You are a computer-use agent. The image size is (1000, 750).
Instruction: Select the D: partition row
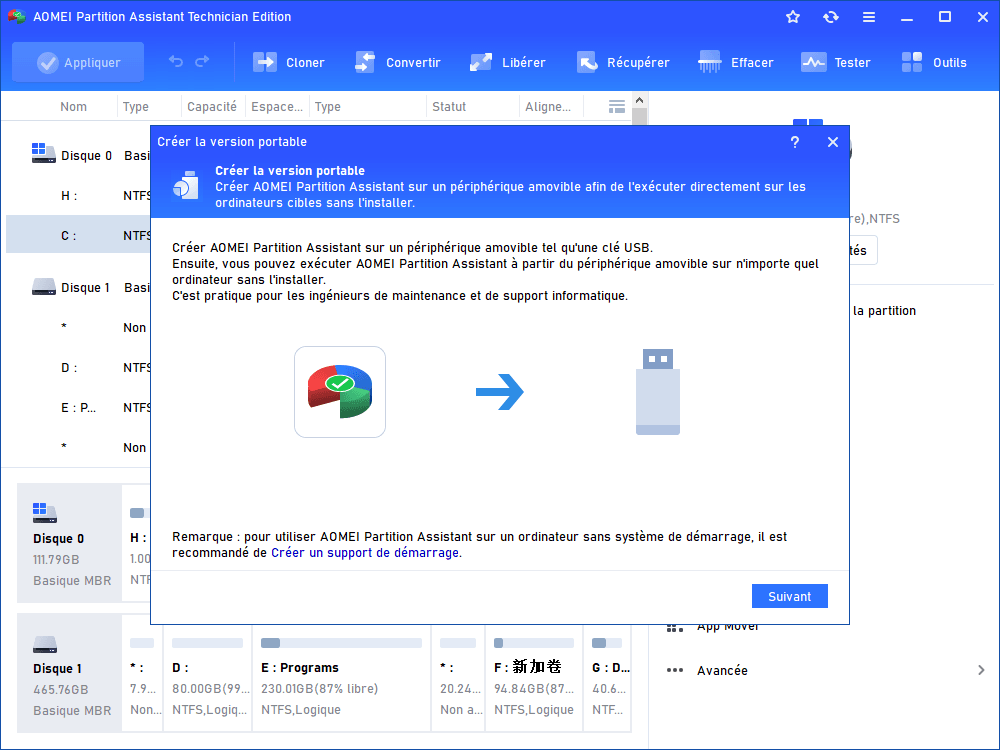(x=78, y=367)
